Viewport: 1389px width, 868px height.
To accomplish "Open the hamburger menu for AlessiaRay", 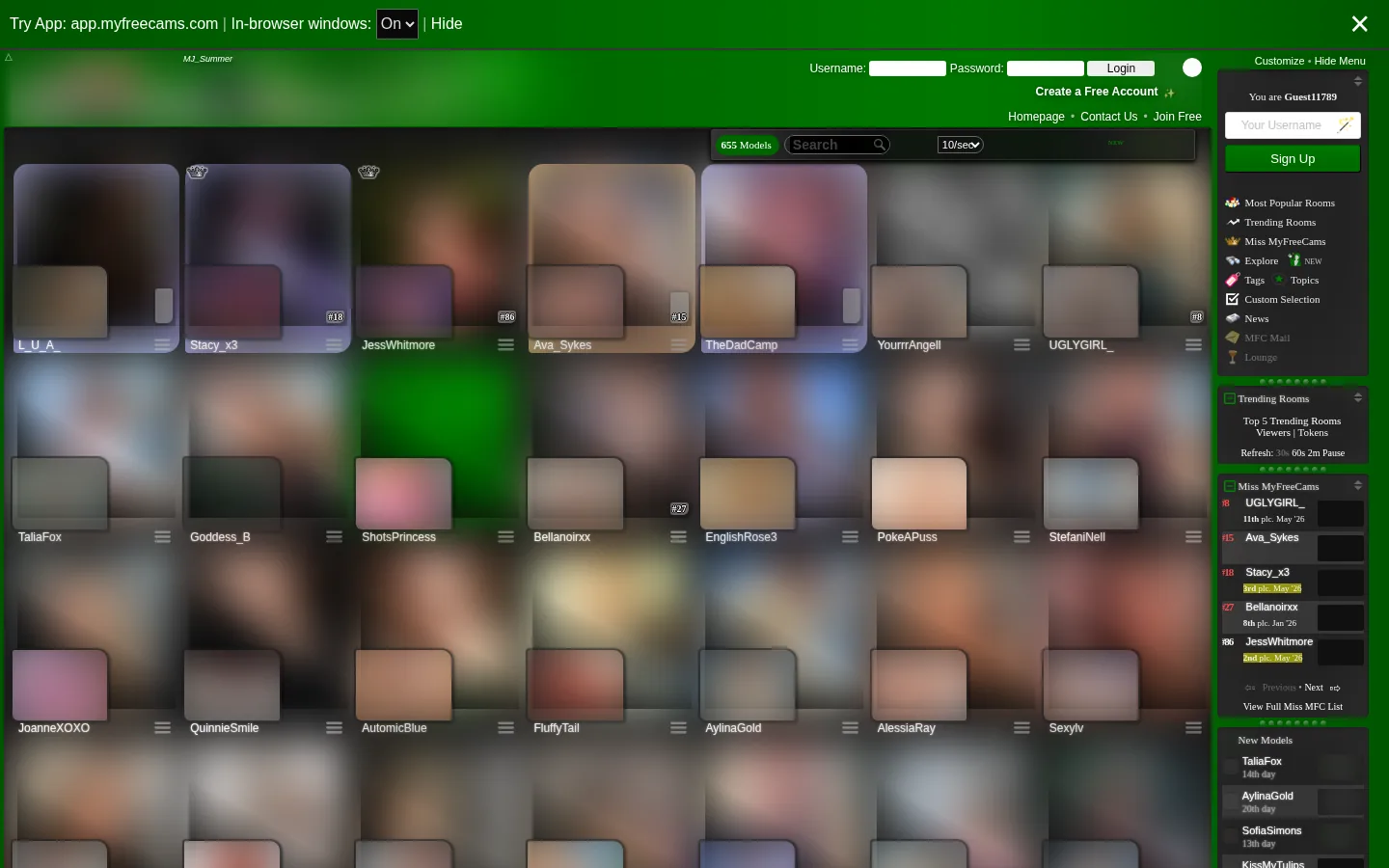I will tap(1021, 728).
